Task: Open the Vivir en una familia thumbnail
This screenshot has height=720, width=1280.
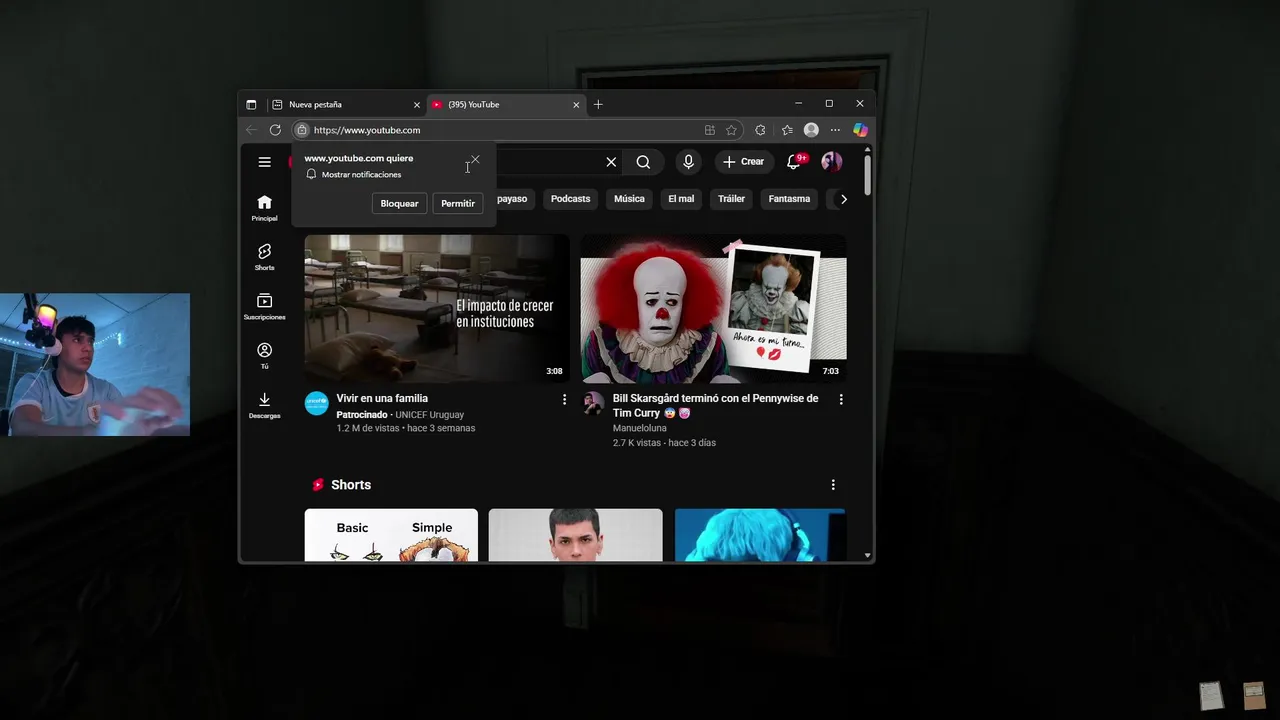Action: point(437,308)
